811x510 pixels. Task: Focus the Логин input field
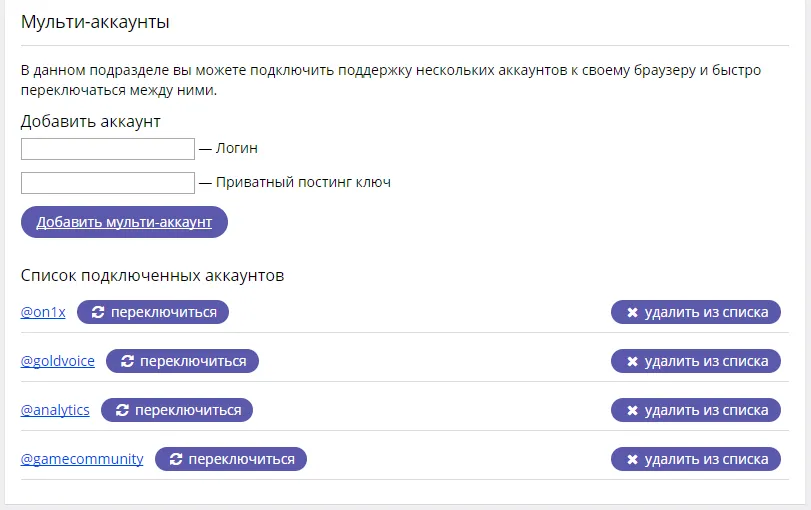[x=108, y=149]
